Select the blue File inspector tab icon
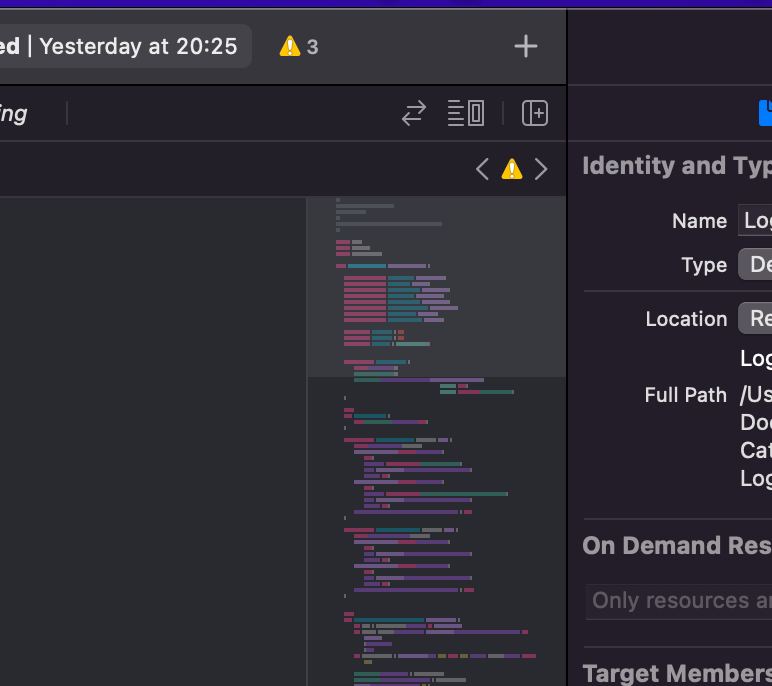This screenshot has width=772, height=686. [765, 113]
